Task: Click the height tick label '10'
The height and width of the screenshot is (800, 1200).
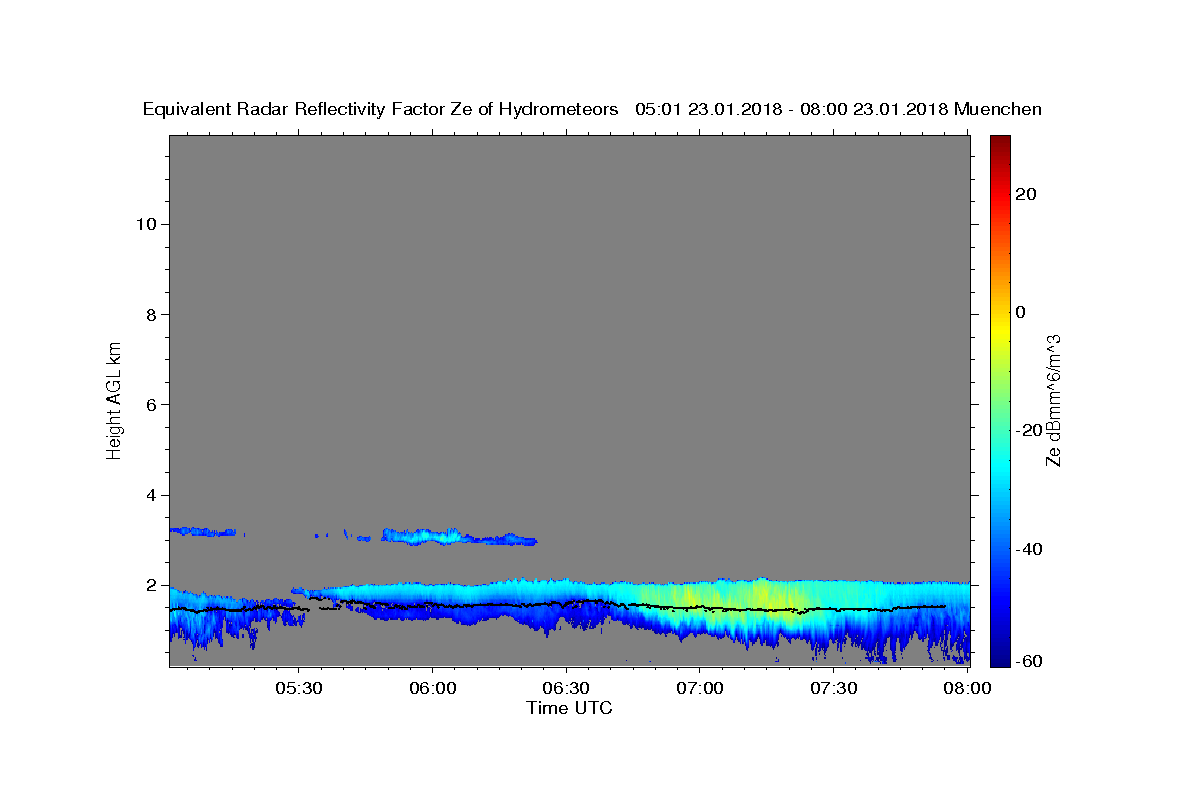Action: [x=146, y=224]
